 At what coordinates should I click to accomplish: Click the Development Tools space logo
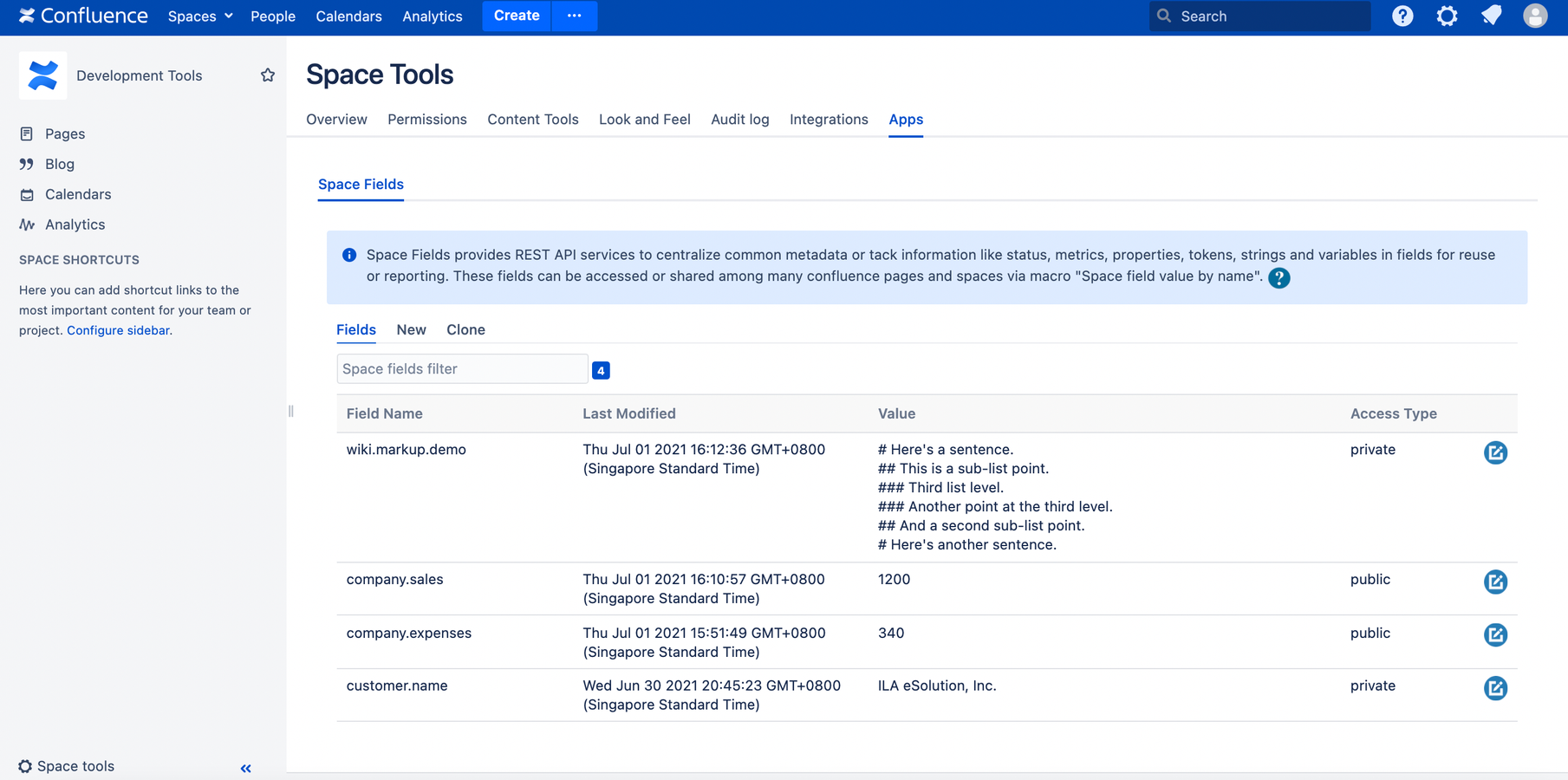point(42,75)
